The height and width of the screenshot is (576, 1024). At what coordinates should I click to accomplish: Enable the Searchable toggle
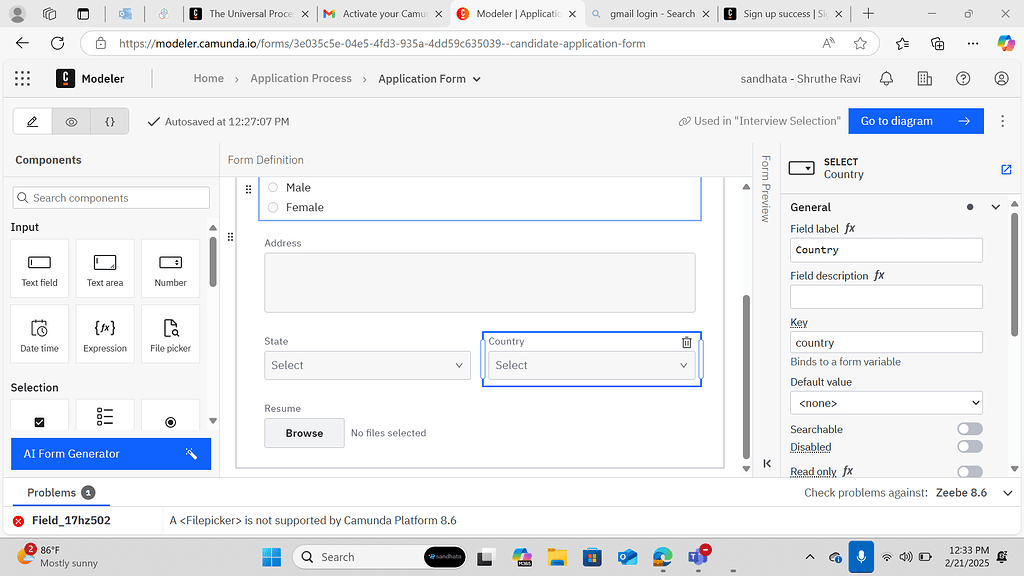pos(969,428)
